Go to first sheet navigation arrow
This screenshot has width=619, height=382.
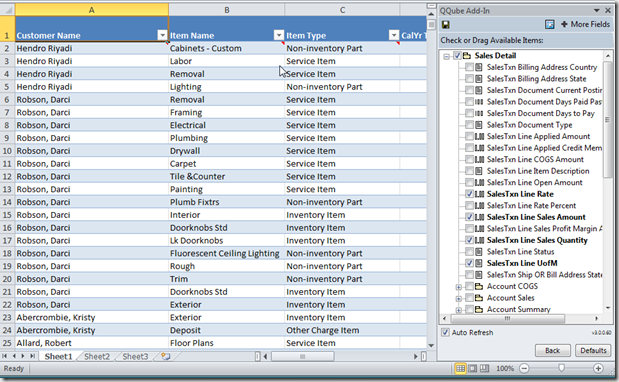click(x=5, y=356)
